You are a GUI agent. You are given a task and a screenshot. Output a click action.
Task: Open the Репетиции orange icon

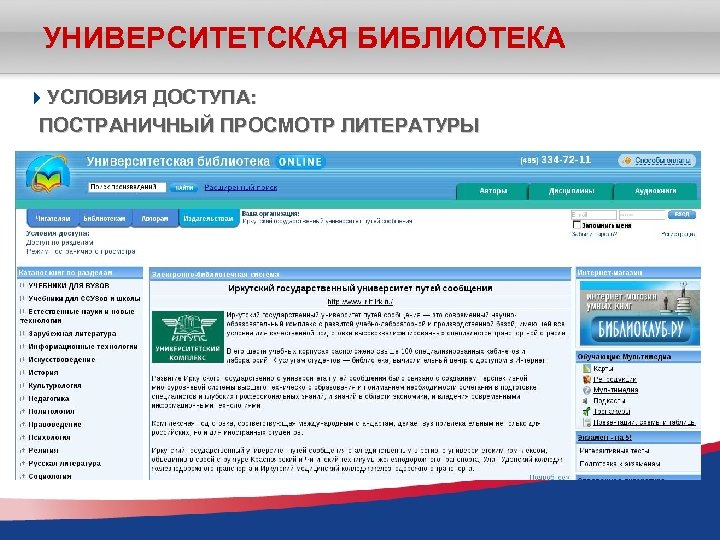tap(586, 379)
